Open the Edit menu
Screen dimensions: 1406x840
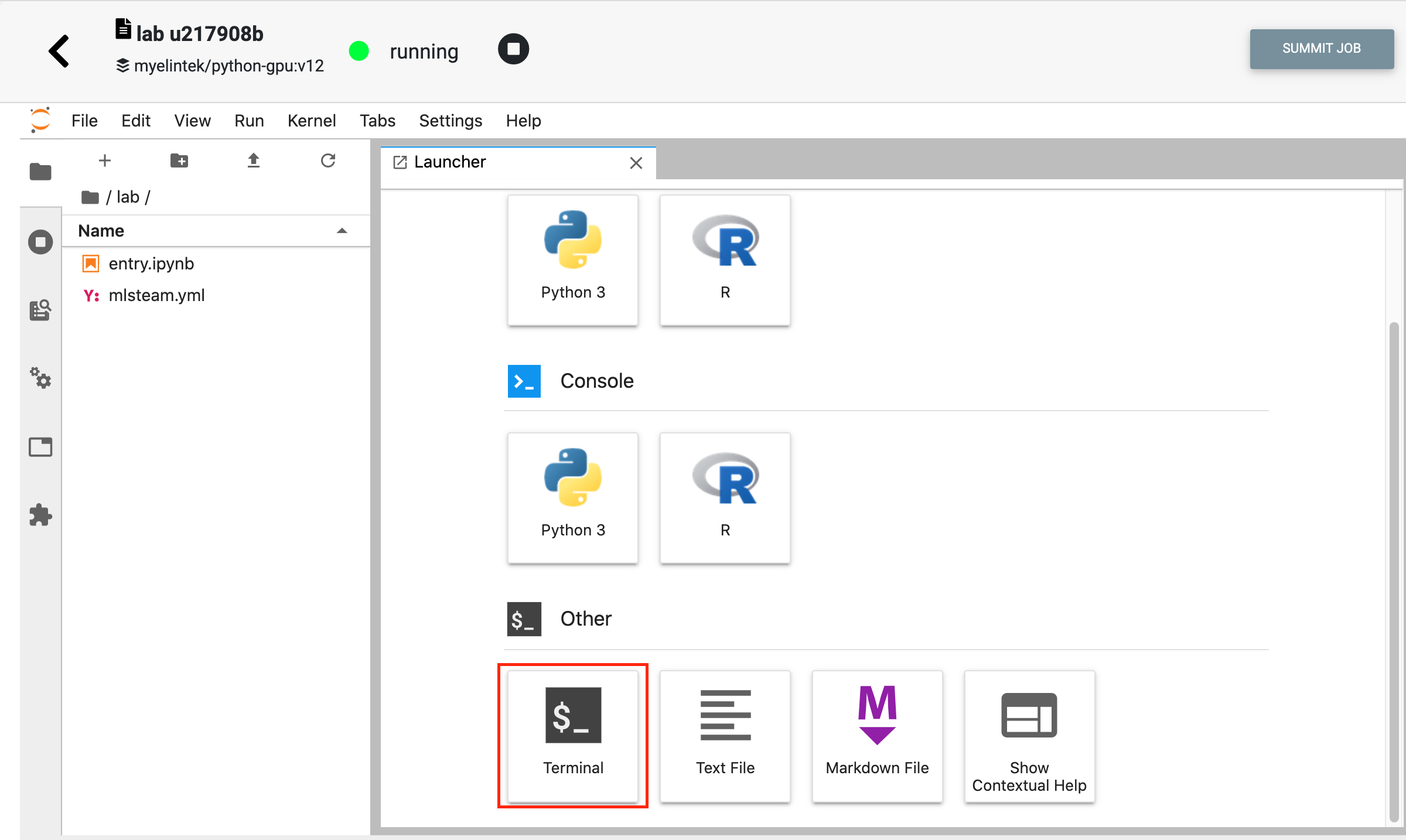[x=136, y=121]
